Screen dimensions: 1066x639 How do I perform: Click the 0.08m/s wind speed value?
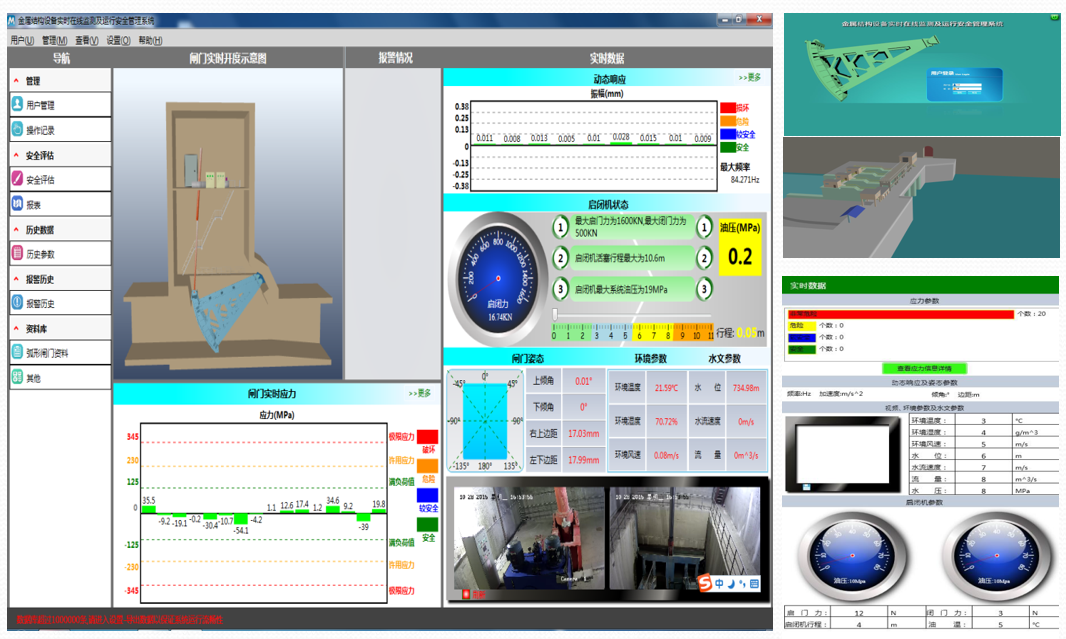click(x=666, y=455)
